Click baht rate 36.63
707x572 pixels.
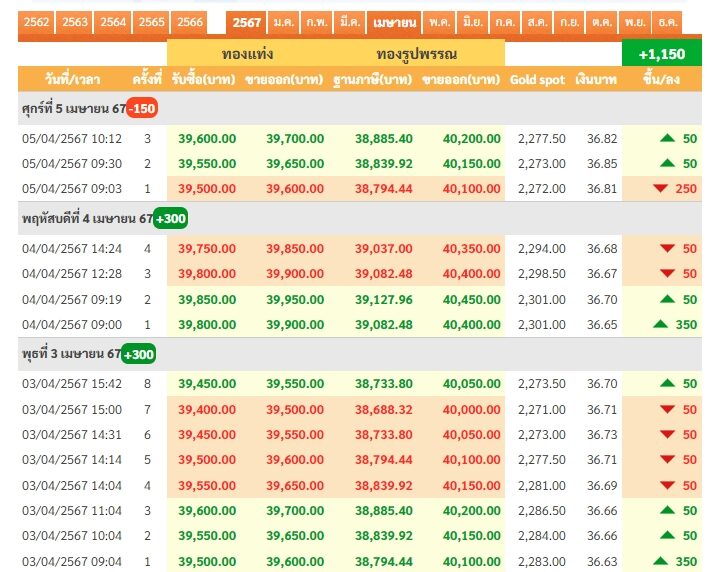(x=601, y=562)
